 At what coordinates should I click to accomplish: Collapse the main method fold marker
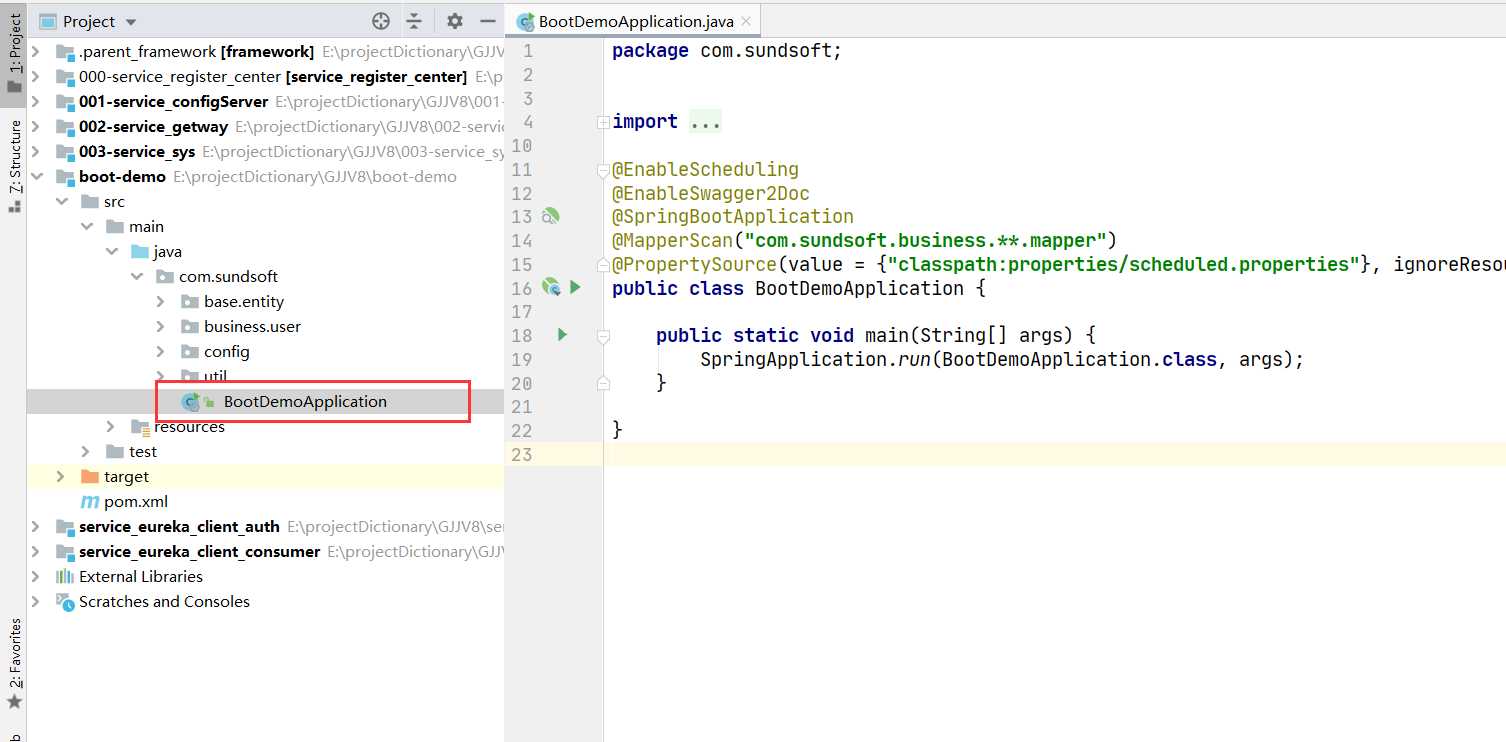(602, 337)
